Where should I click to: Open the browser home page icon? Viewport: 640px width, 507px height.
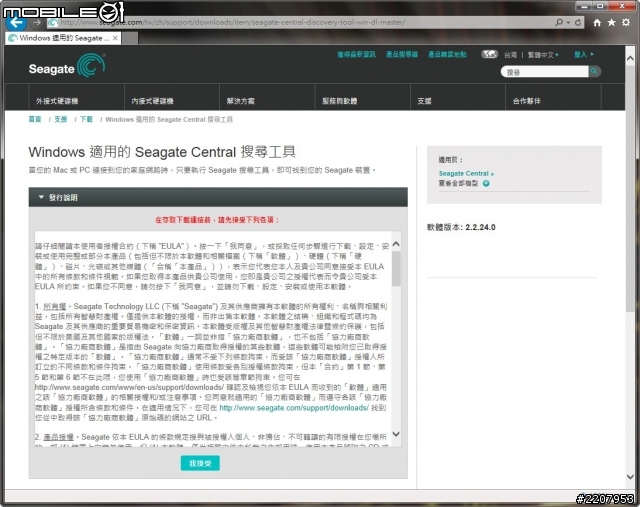pyautogui.click(x=597, y=22)
